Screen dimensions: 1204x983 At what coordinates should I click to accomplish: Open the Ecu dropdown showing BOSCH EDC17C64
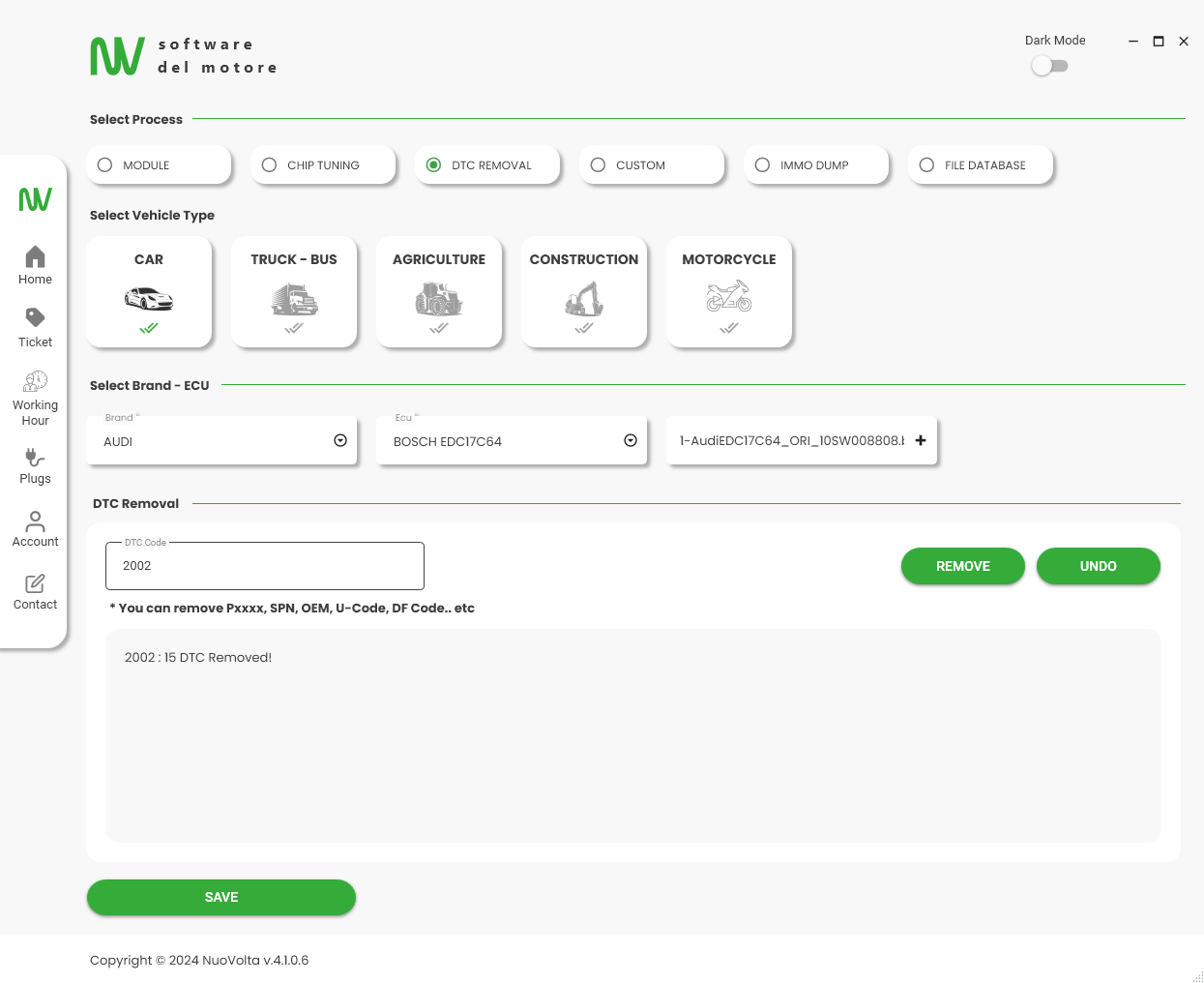[631, 441]
